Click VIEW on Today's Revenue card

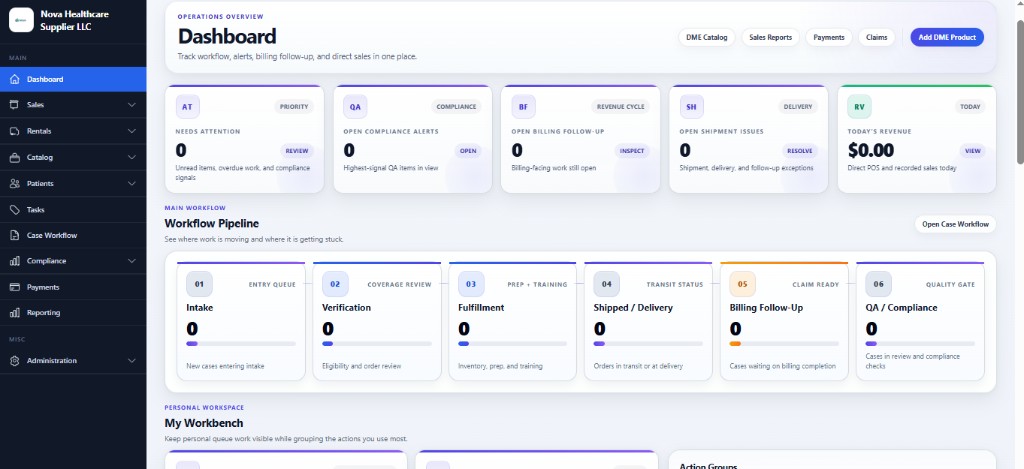point(972,151)
